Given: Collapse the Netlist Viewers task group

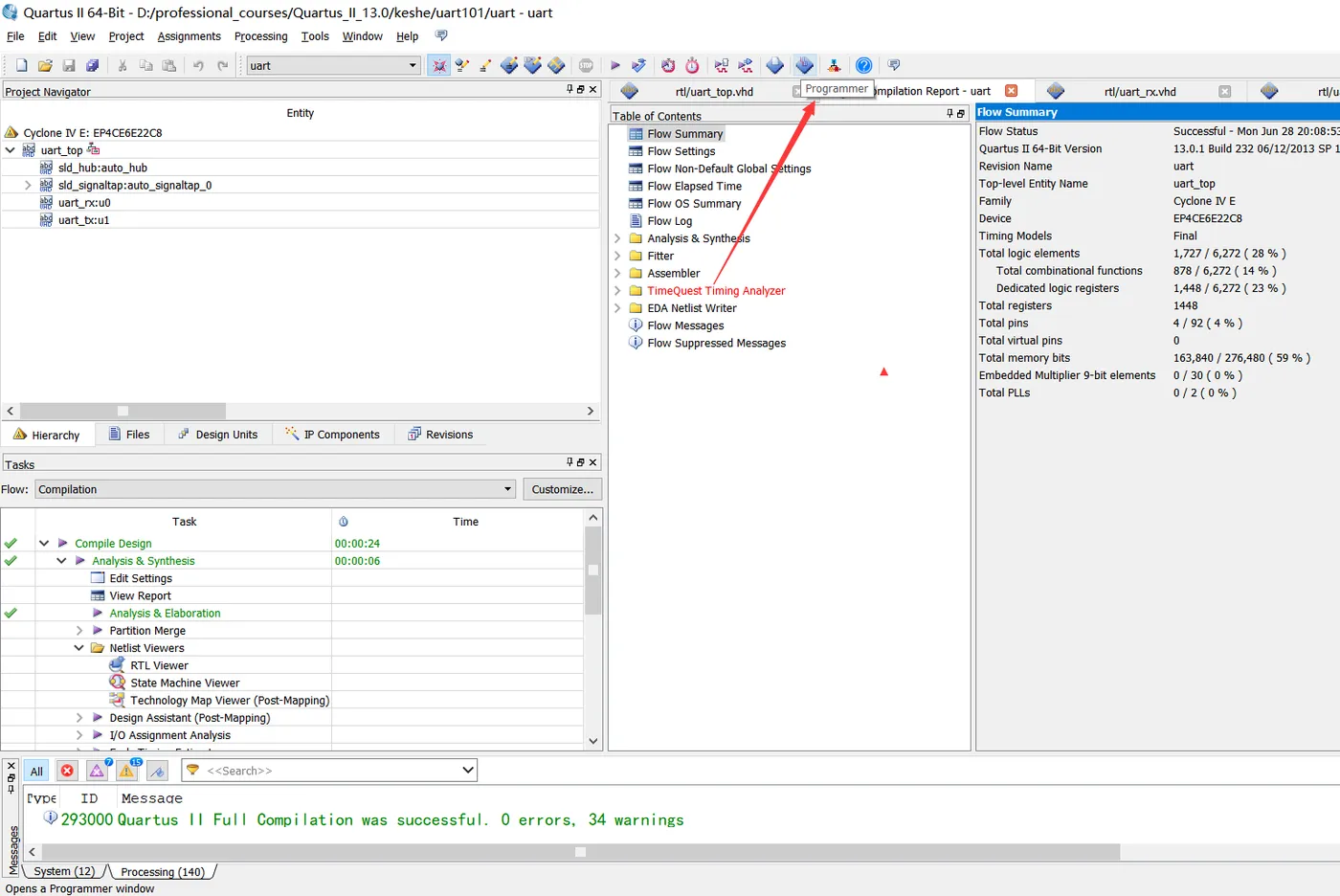Looking at the screenshot, I should pos(79,648).
